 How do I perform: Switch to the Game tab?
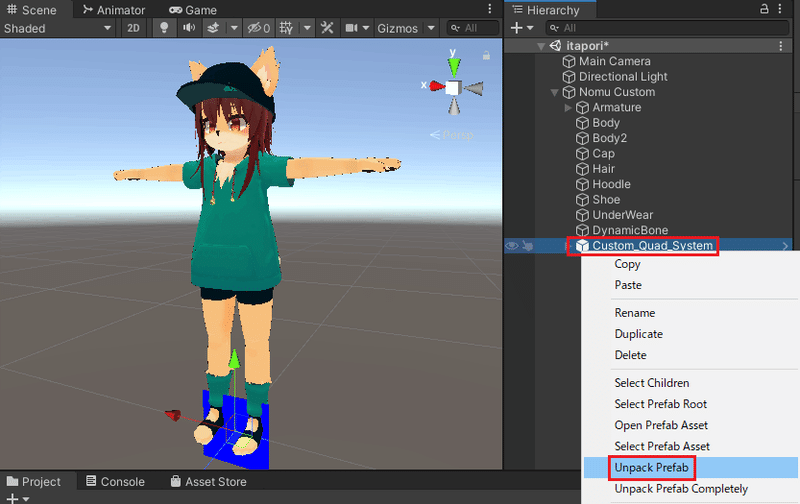193,10
